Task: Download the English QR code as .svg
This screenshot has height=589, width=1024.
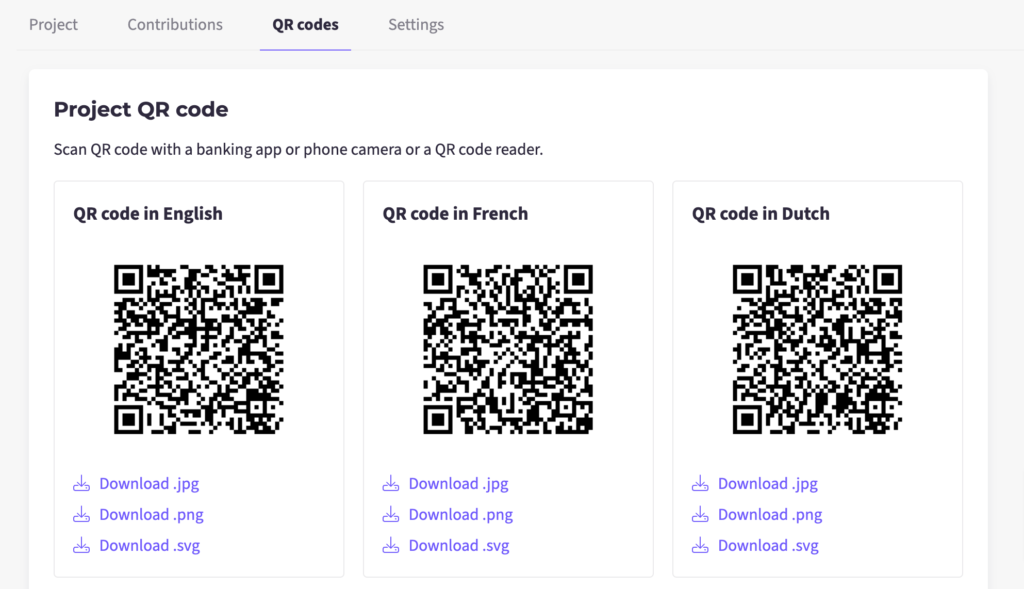Action: (149, 546)
